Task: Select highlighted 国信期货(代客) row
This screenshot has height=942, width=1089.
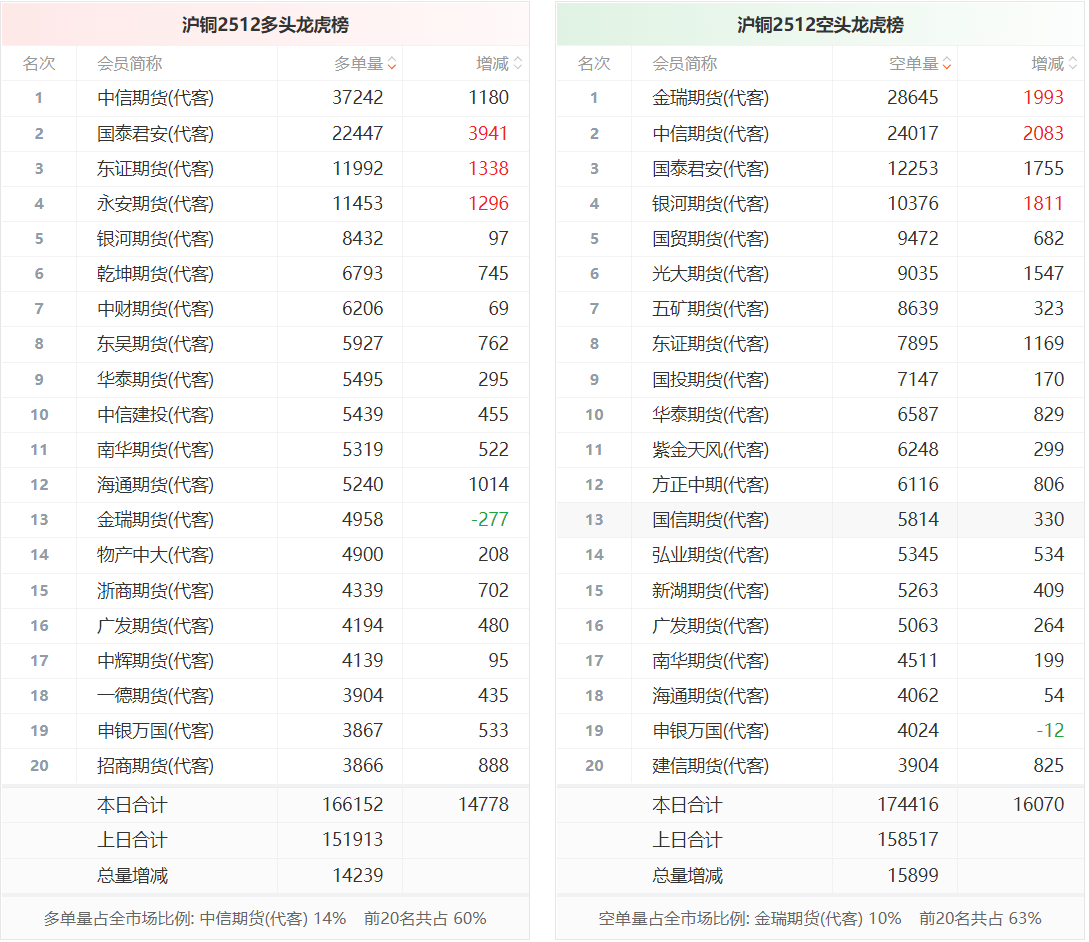Action: (820, 520)
